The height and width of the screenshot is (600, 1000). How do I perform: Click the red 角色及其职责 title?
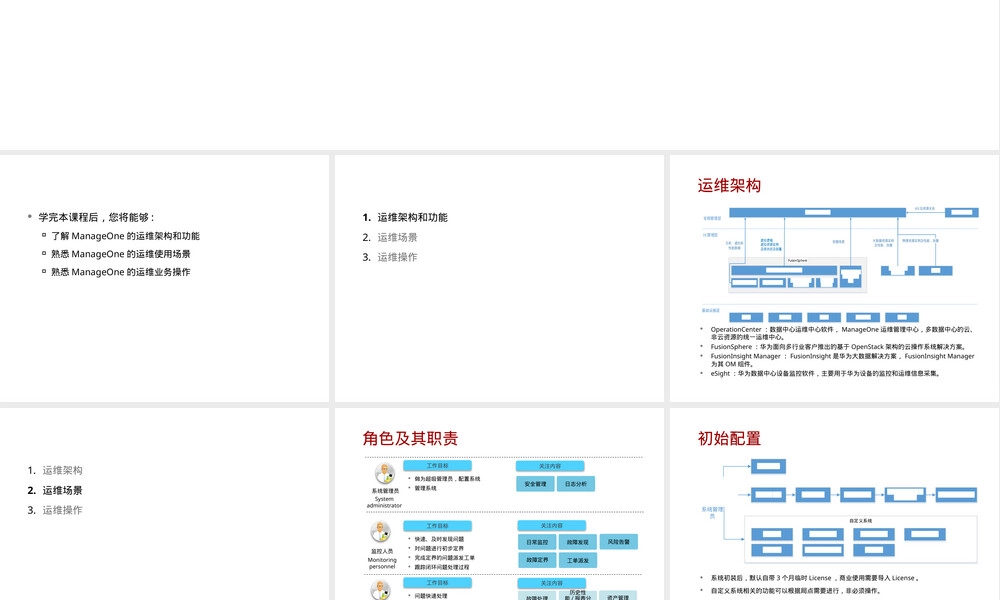coord(410,438)
